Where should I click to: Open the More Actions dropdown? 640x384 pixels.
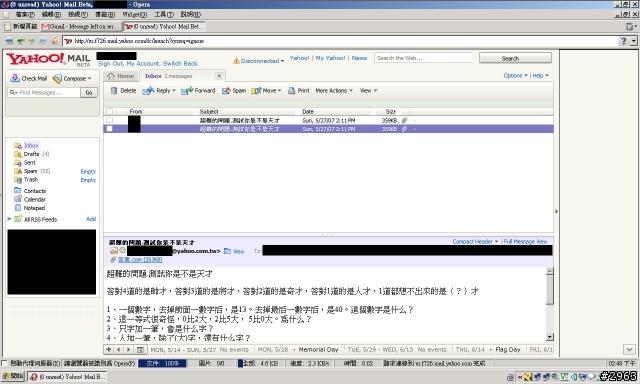pos(334,91)
